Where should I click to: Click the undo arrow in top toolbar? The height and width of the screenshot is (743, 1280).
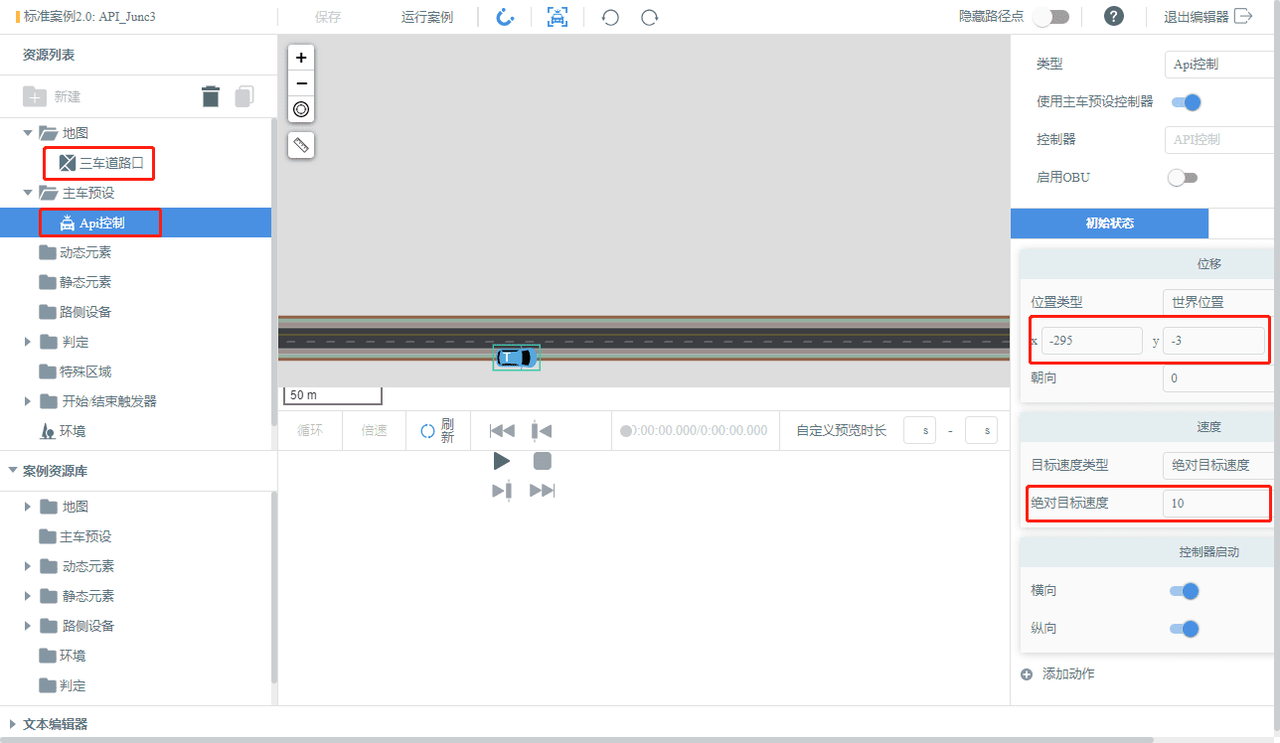610,17
